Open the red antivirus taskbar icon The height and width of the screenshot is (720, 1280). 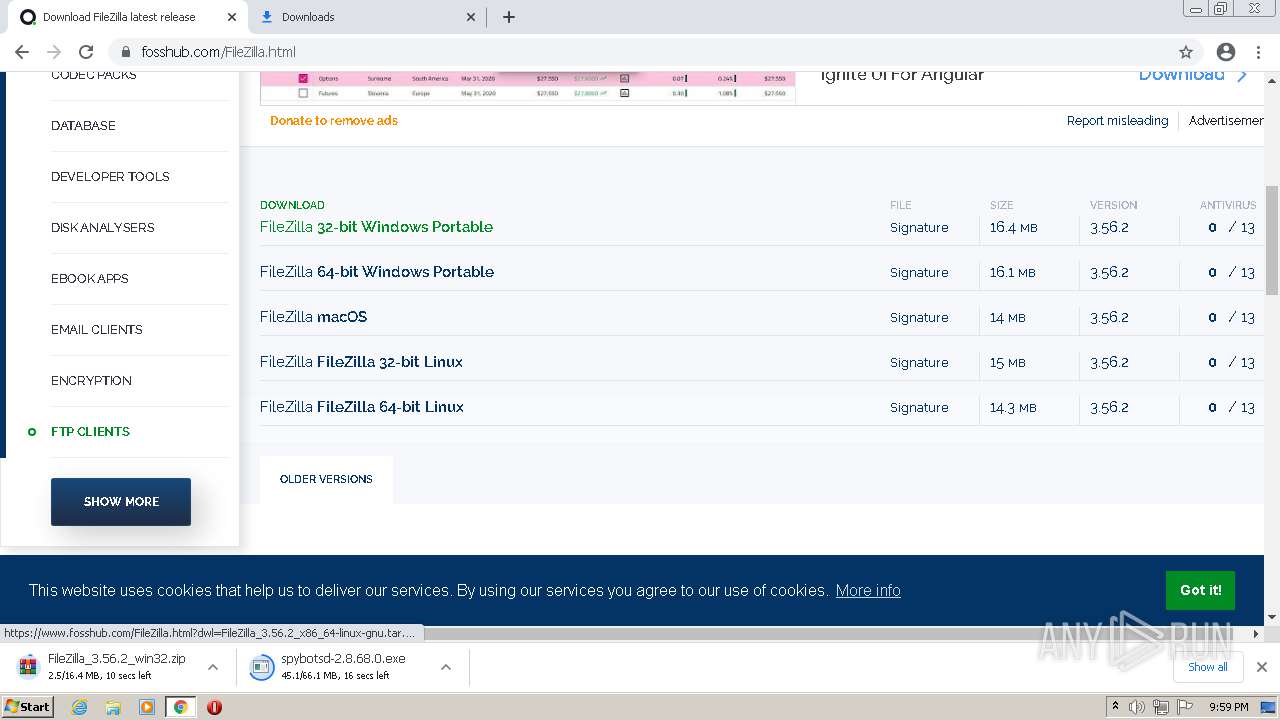tap(214, 707)
